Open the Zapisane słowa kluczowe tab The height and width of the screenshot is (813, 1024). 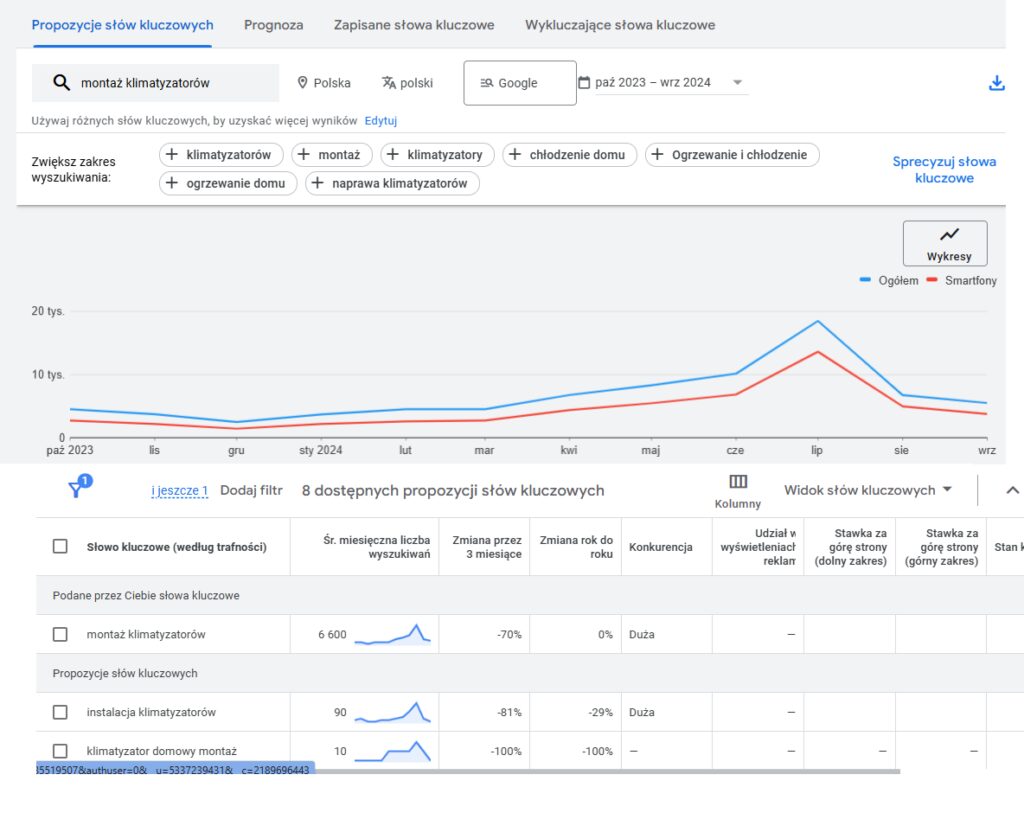[414, 25]
